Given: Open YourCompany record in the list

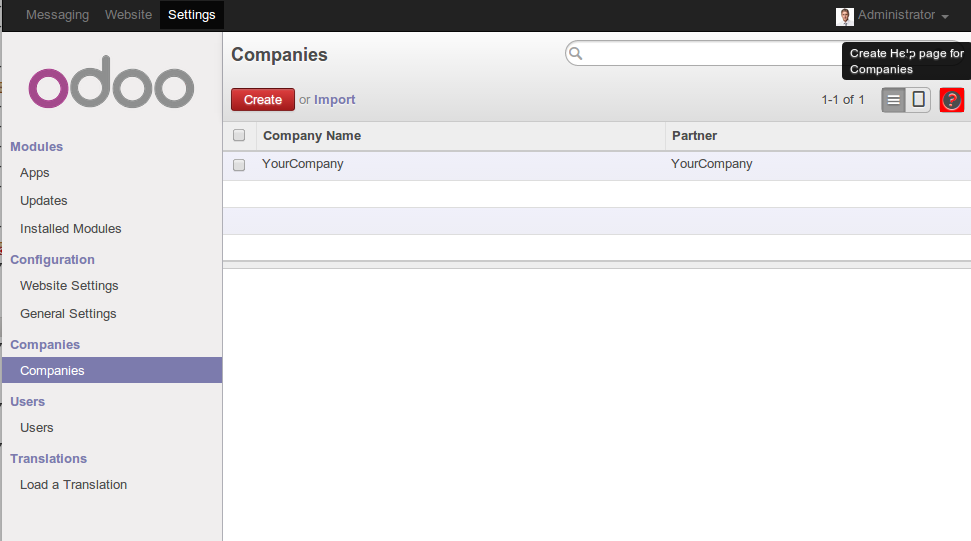Looking at the screenshot, I should tap(303, 164).
